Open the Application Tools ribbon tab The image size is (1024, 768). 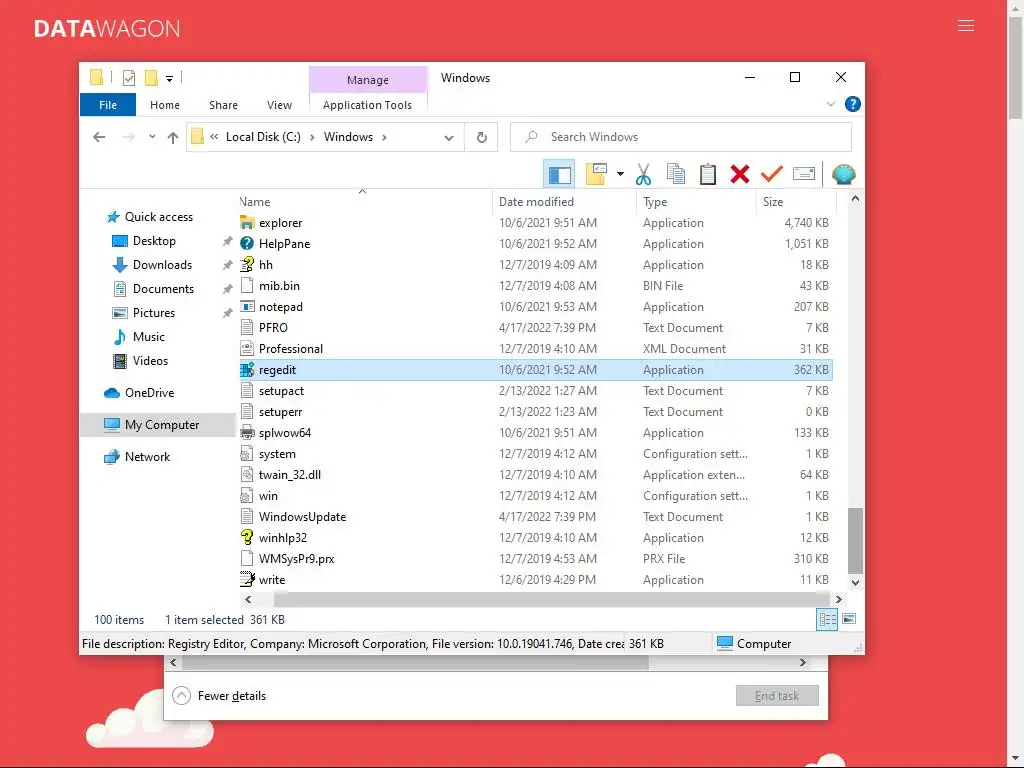click(367, 104)
